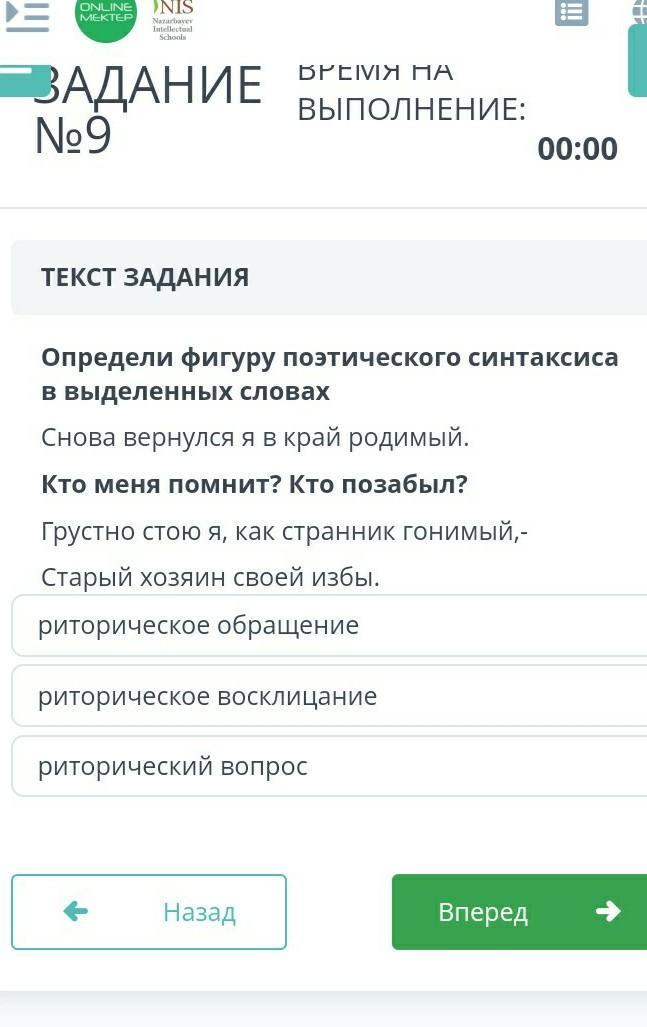Click the teal tab beside ЗАДАНИЕ heading
Screen dimensions: 647x1027
point(24,80)
